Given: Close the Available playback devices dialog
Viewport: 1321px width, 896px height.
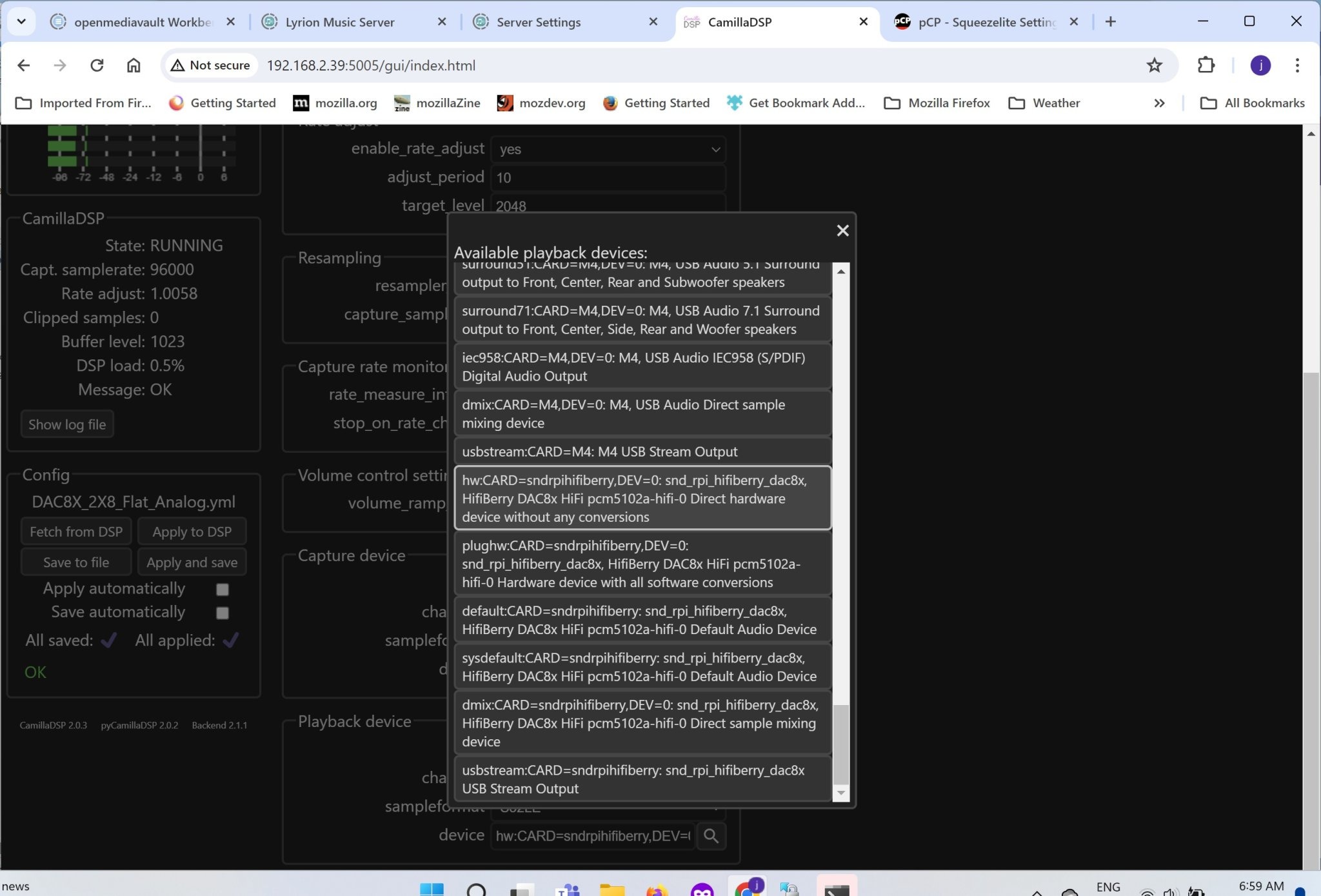Looking at the screenshot, I should [842, 231].
